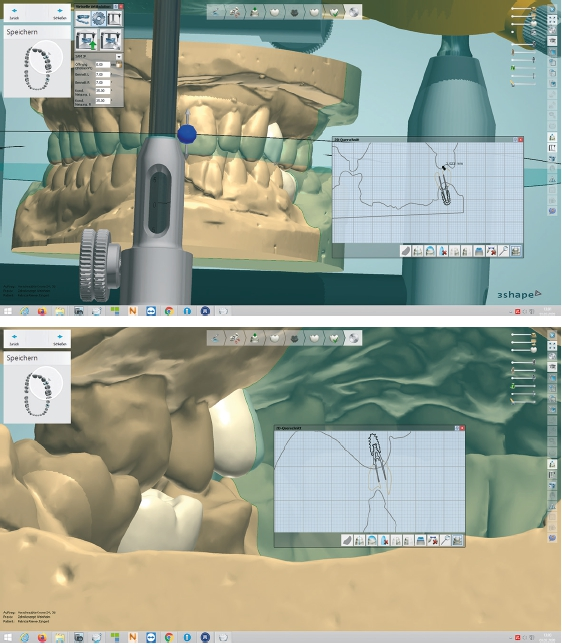Click the Bennett L value field
Viewport: 562px width, 644px height.
tap(102, 74)
